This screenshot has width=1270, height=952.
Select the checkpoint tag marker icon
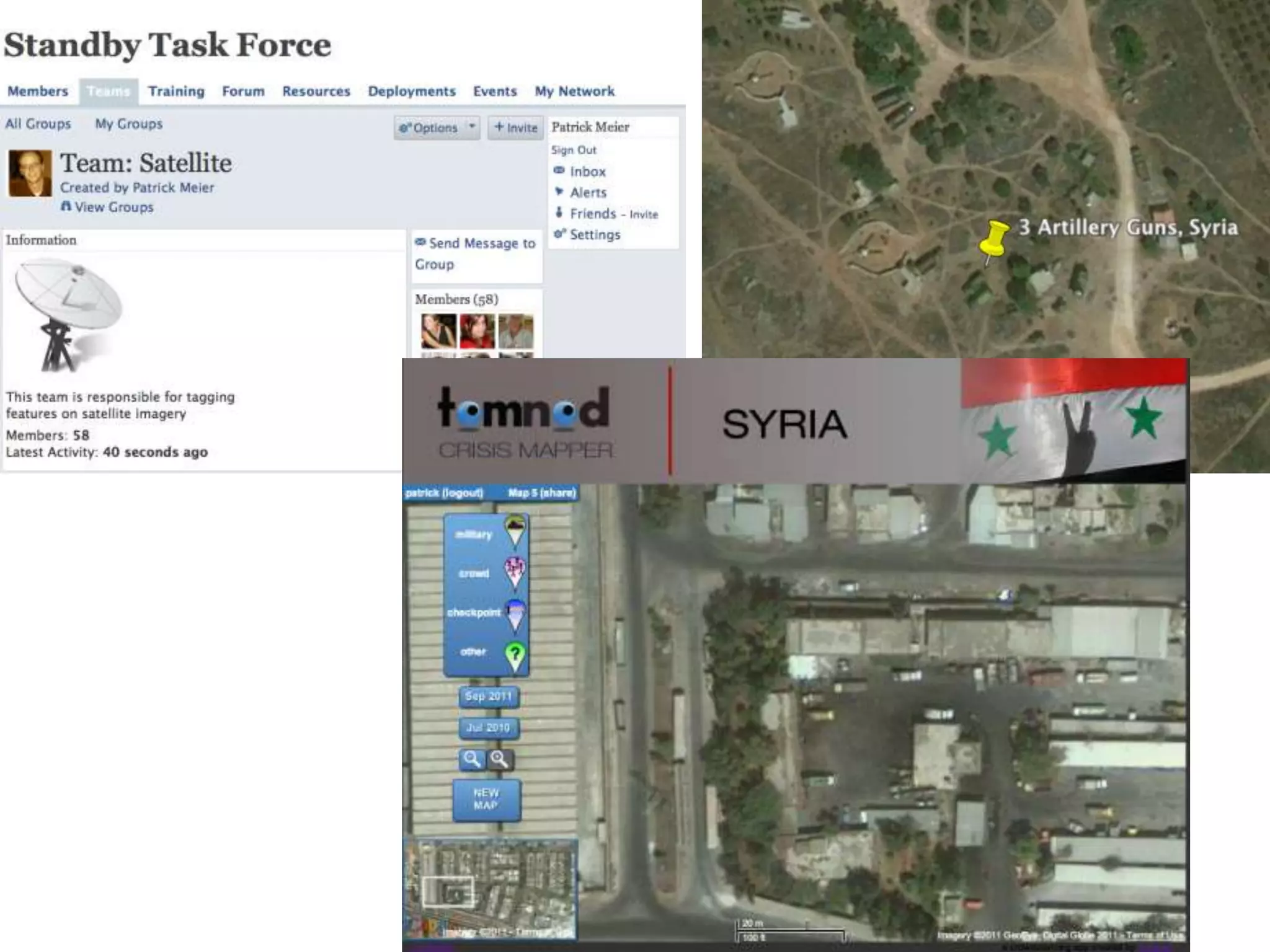tap(515, 613)
